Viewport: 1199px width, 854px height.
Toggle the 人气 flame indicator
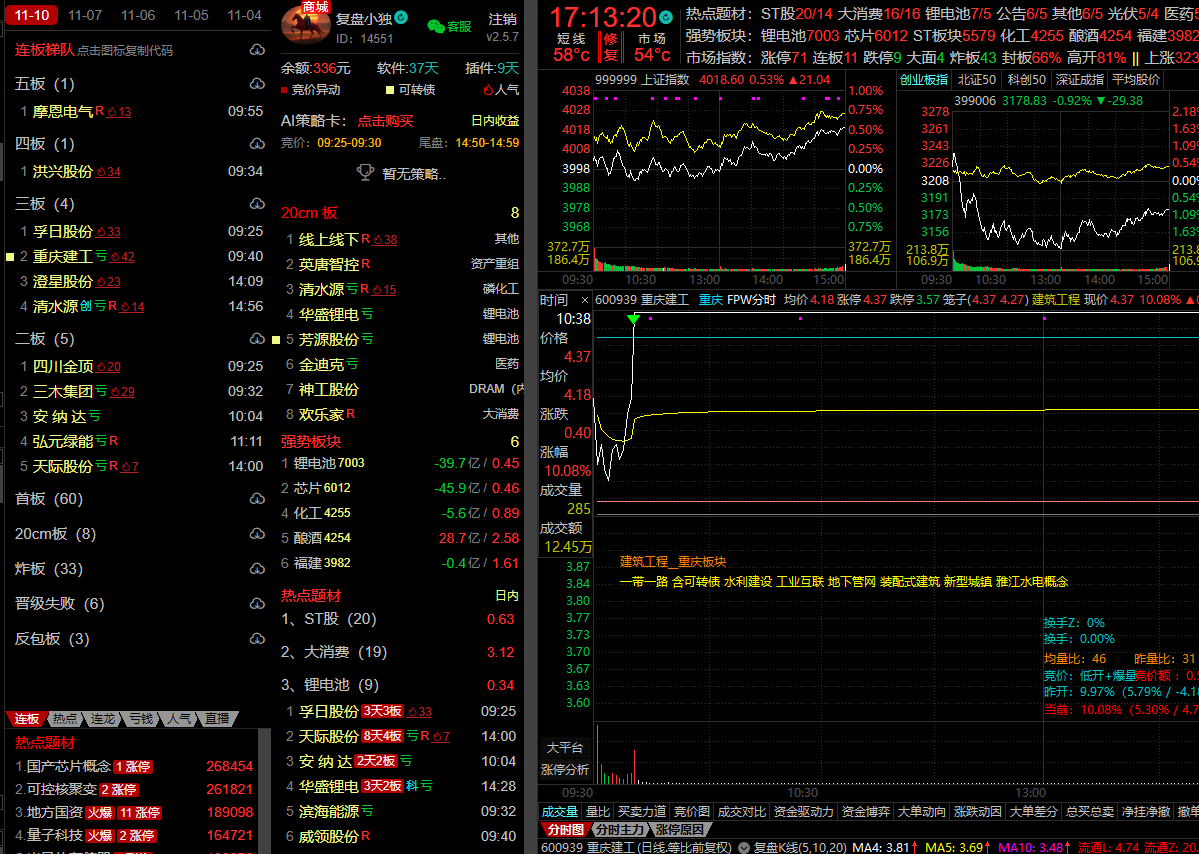tap(488, 90)
